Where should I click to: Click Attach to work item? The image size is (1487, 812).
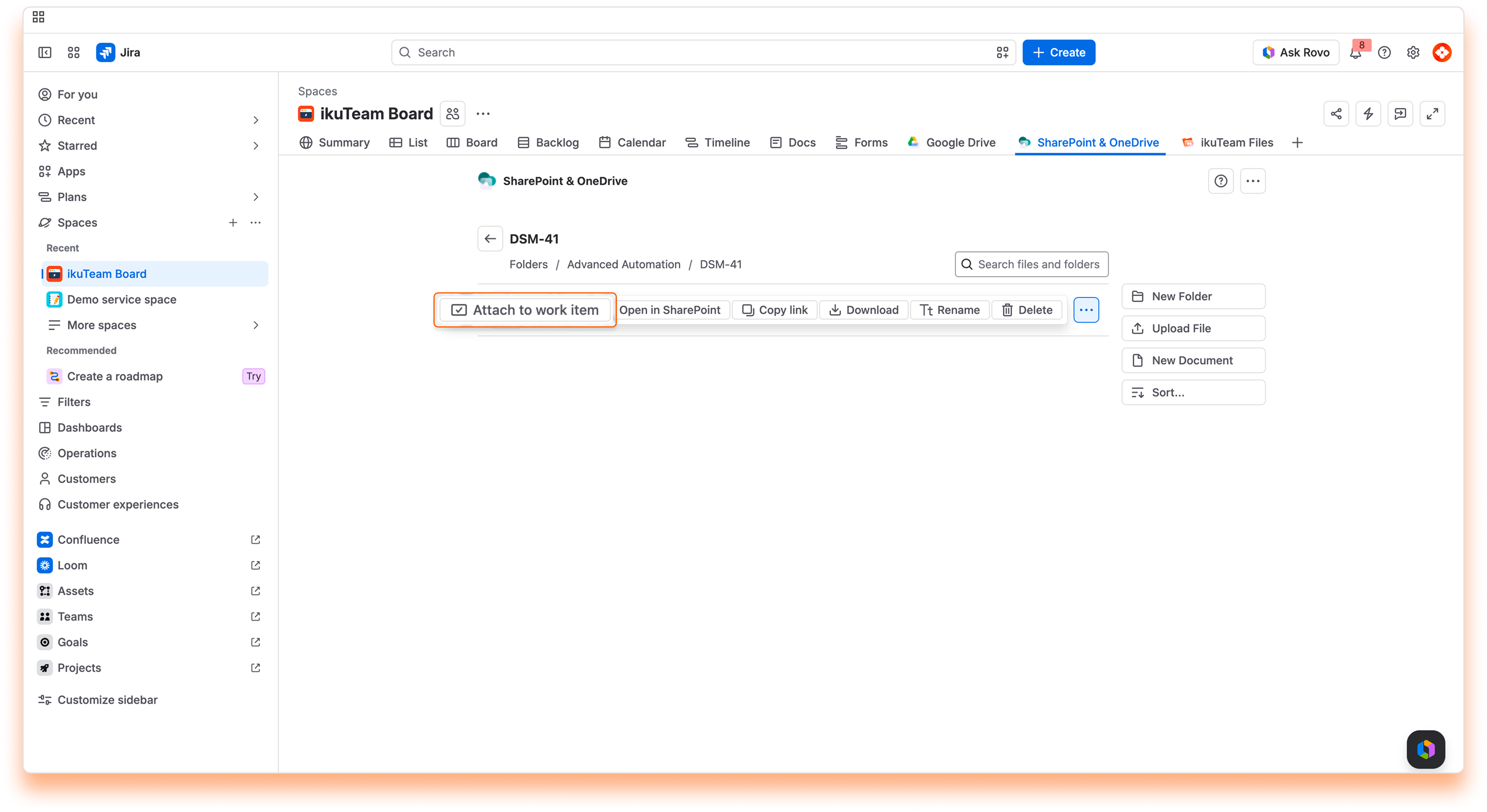point(525,310)
